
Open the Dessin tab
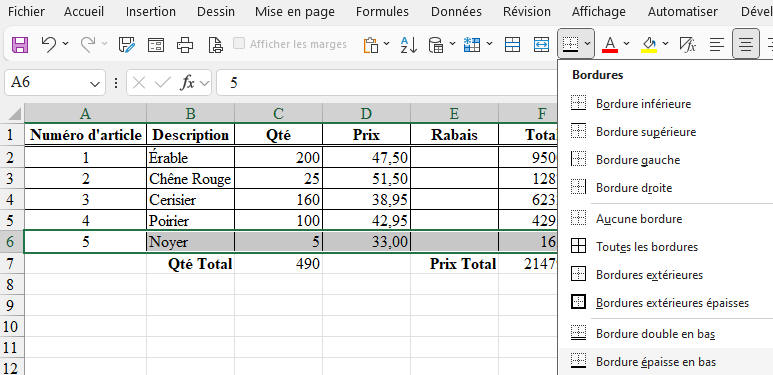click(x=216, y=12)
